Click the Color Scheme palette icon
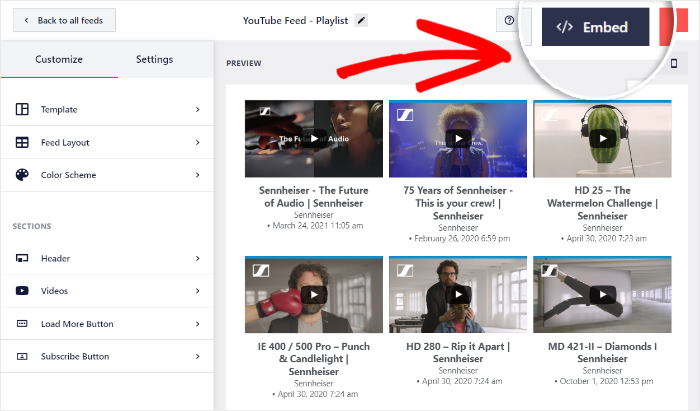700x411 pixels. [22, 175]
